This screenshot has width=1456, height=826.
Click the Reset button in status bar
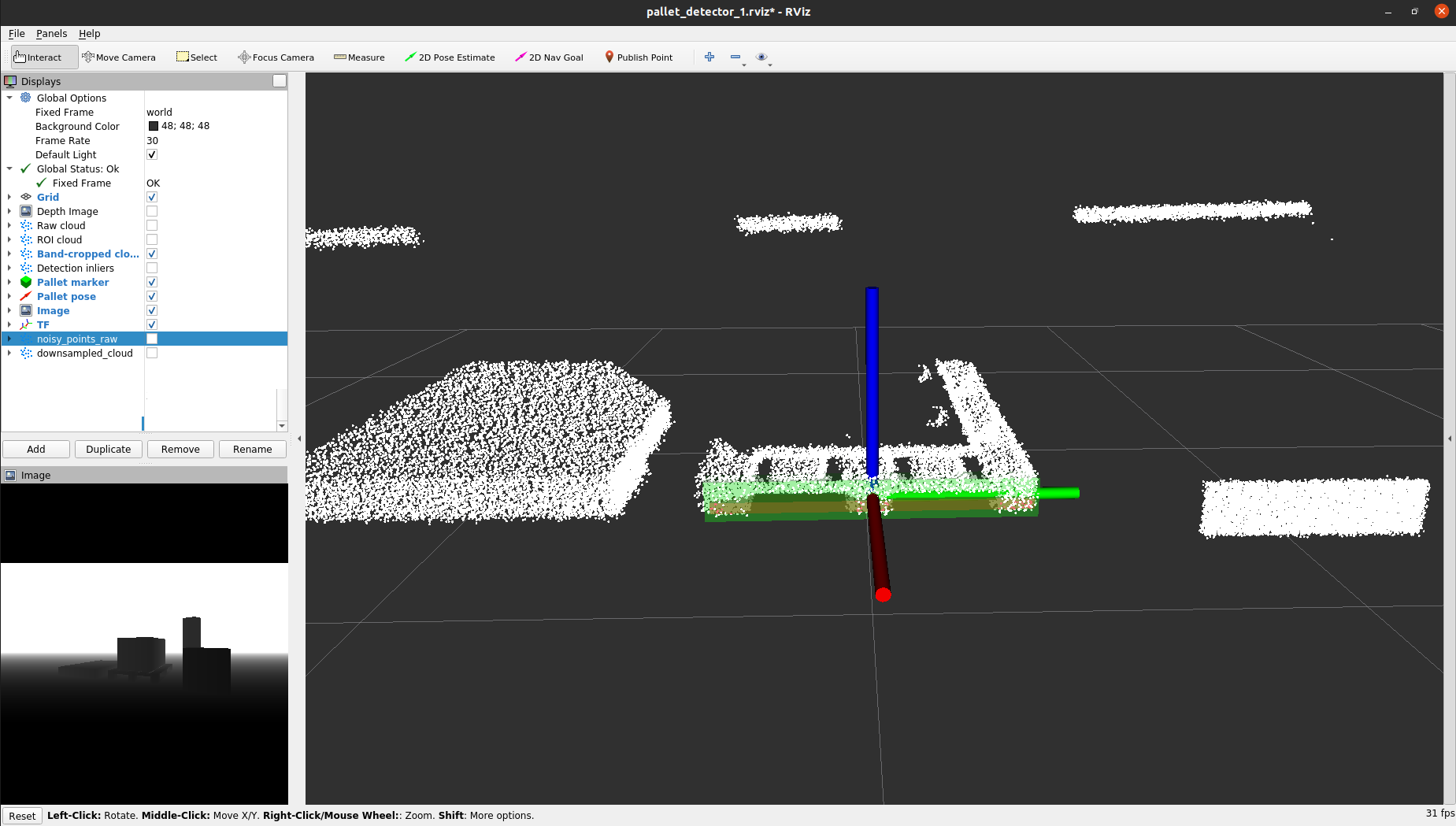click(22, 816)
